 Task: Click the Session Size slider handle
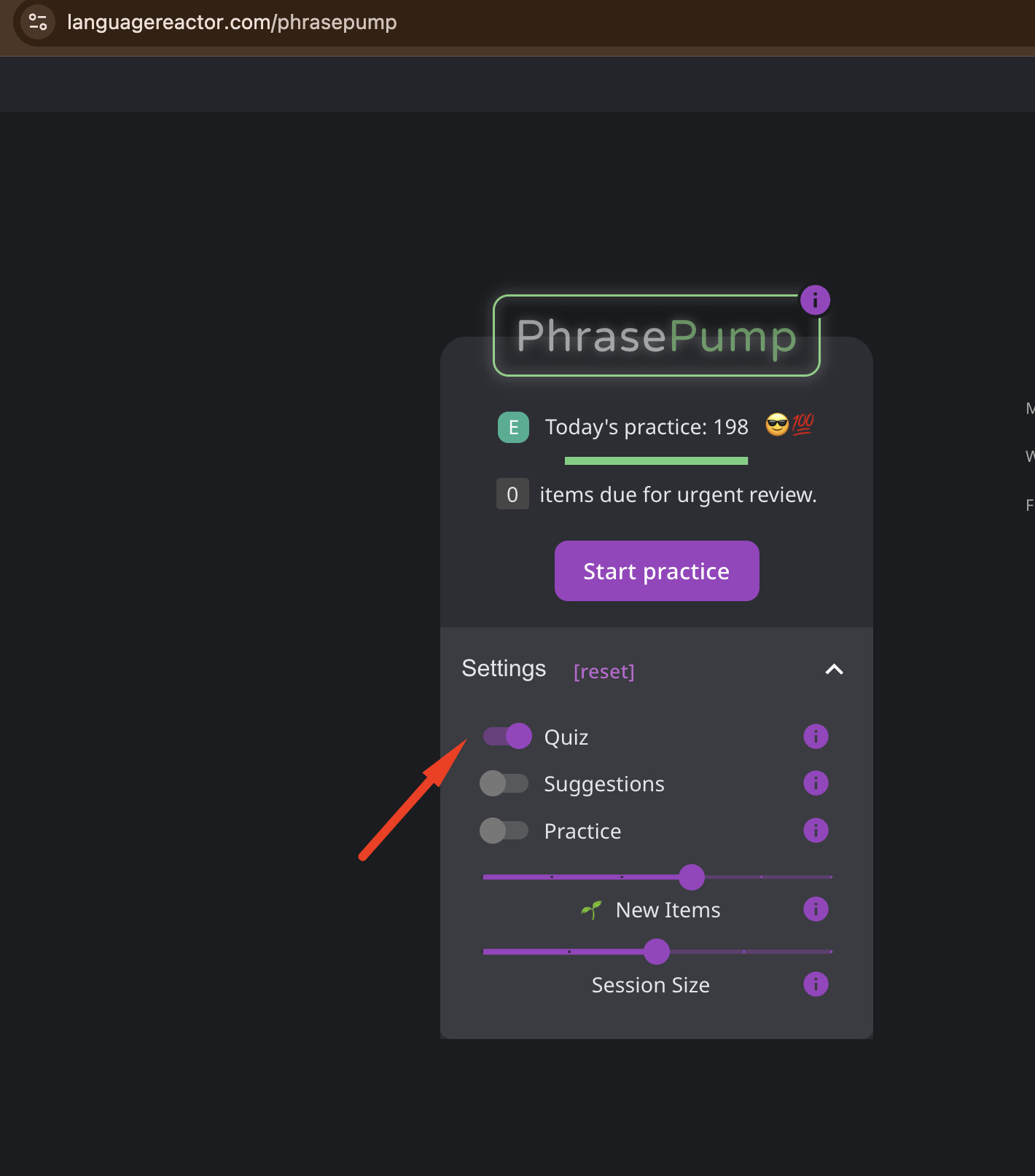[657, 952]
